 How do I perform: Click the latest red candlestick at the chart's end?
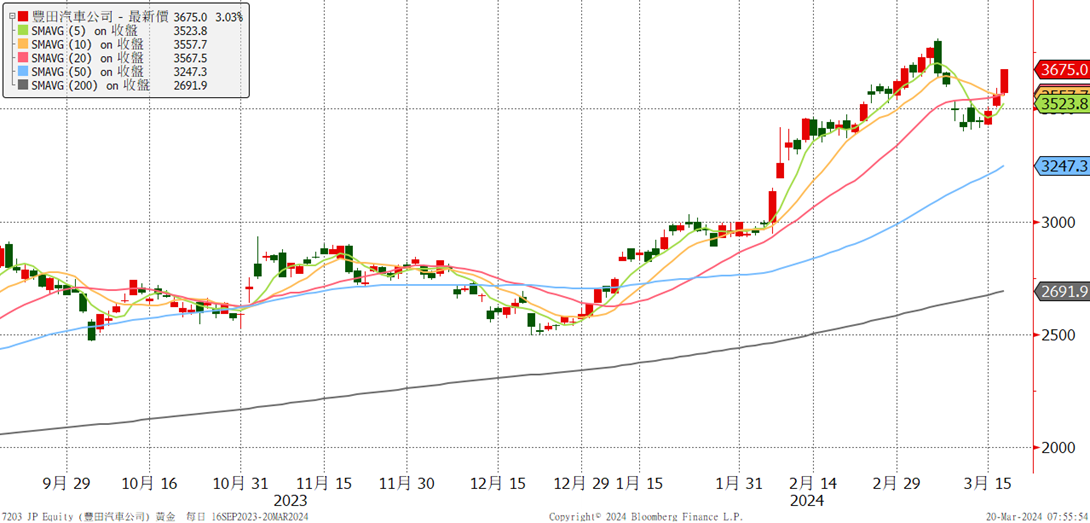click(1005, 81)
